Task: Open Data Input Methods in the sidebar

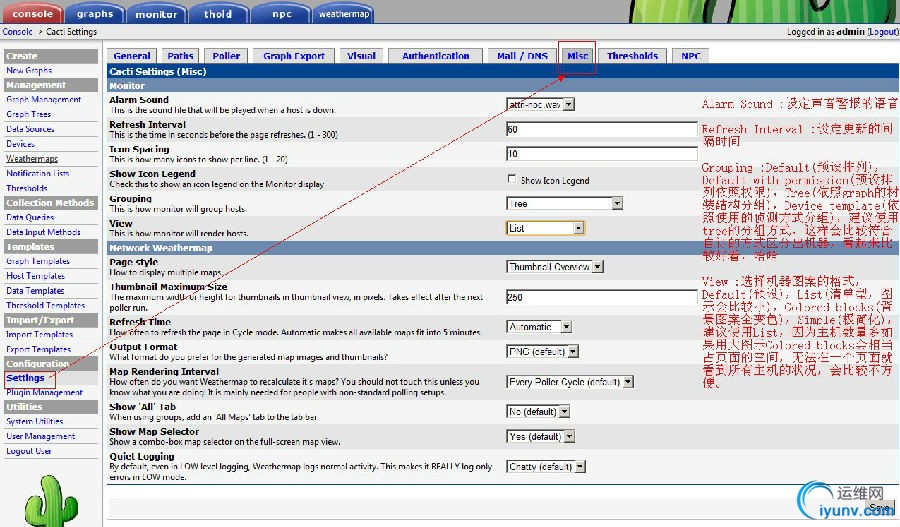Action: pyautogui.click(x=43, y=232)
